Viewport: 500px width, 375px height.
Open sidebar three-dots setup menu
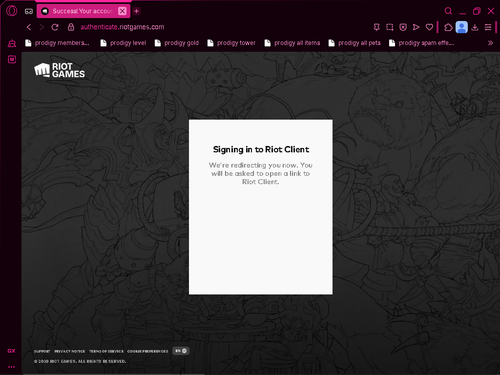pos(11,367)
